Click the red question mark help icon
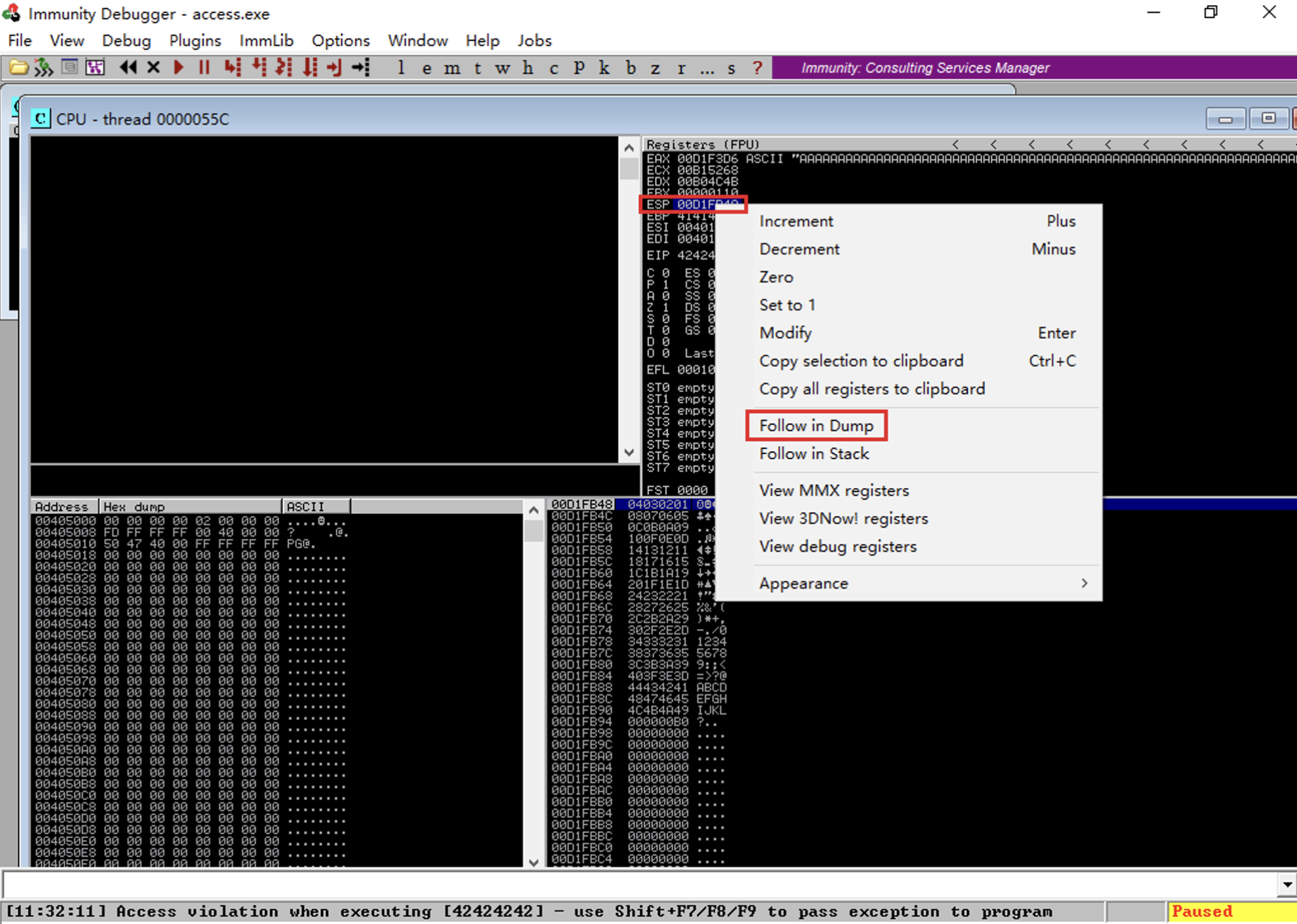This screenshot has width=1297, height=924. coord(757,68)
